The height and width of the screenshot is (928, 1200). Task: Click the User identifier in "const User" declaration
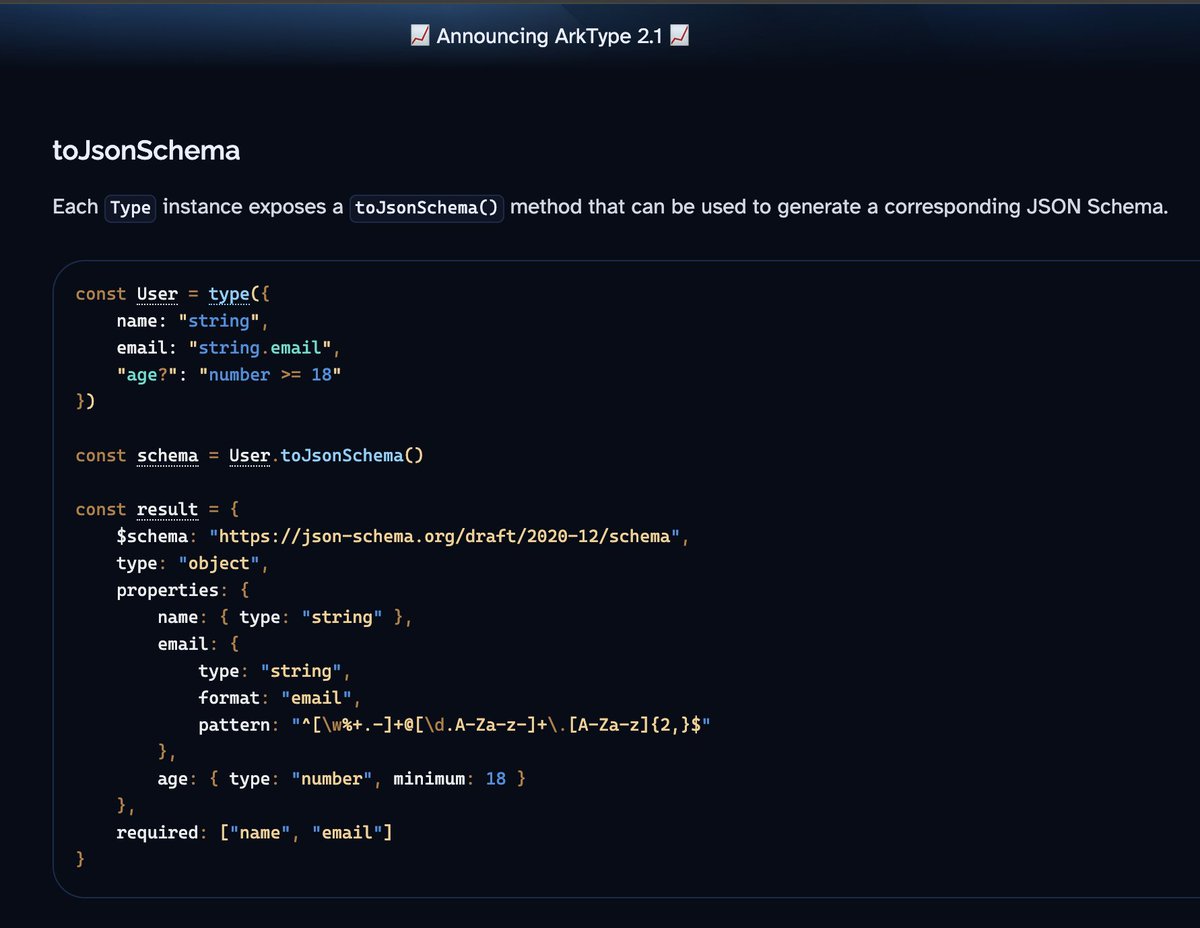click(157, 294)
